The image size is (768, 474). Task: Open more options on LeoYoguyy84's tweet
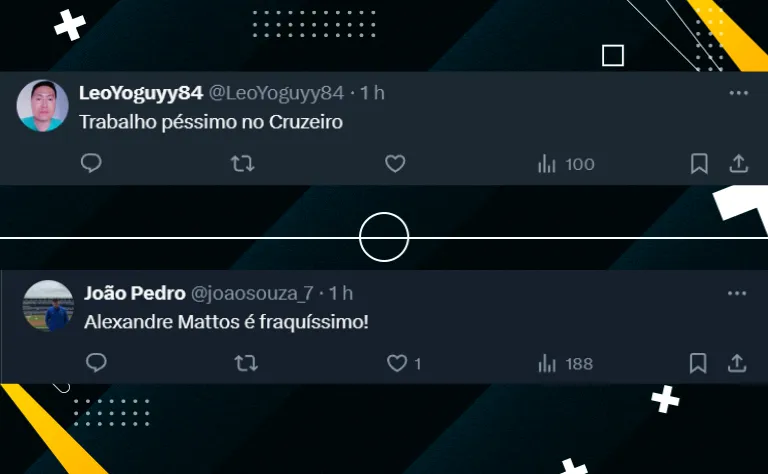(738, 93)
